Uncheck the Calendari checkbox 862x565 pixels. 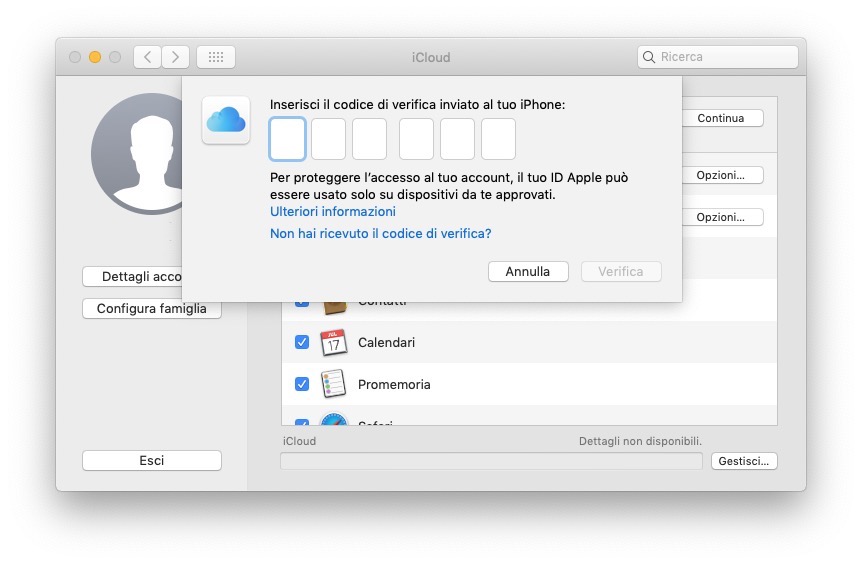point(302,342)
